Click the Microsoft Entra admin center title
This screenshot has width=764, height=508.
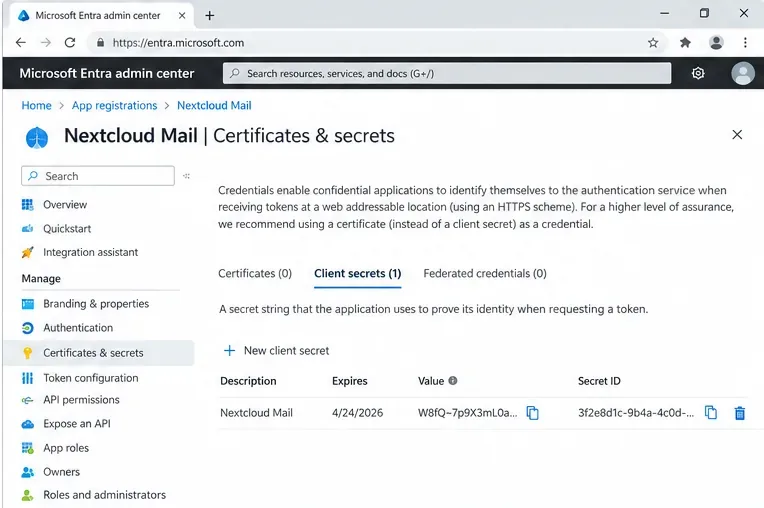pyautogui.click(x=107, y=73)
